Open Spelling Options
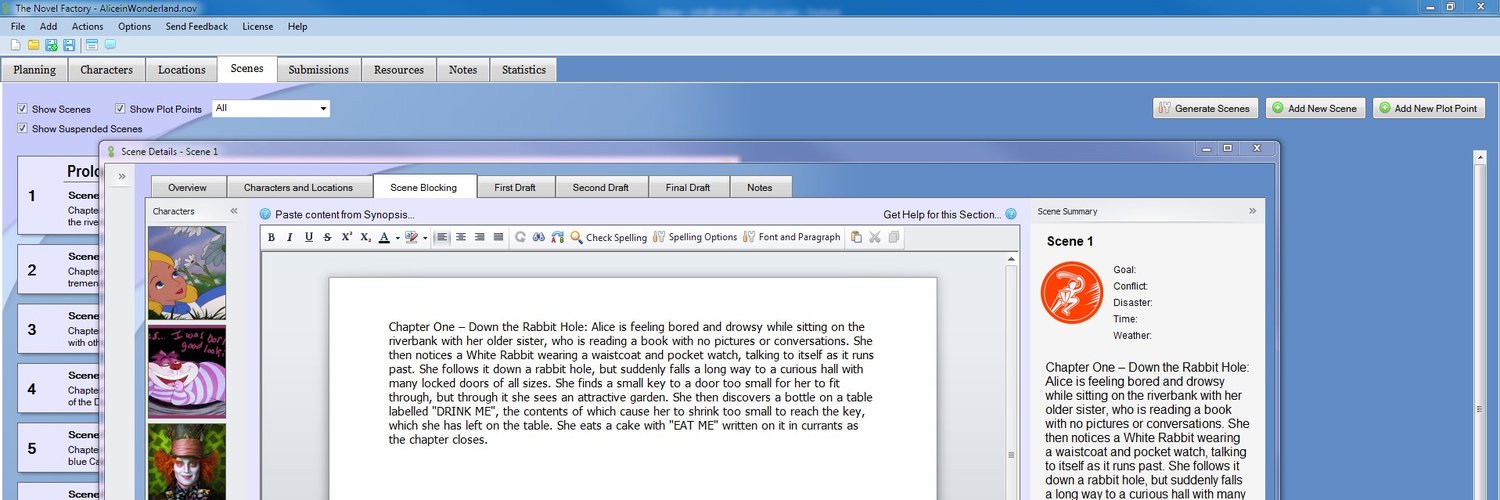The image size is (1500, 500). click(x=695, y=237)
